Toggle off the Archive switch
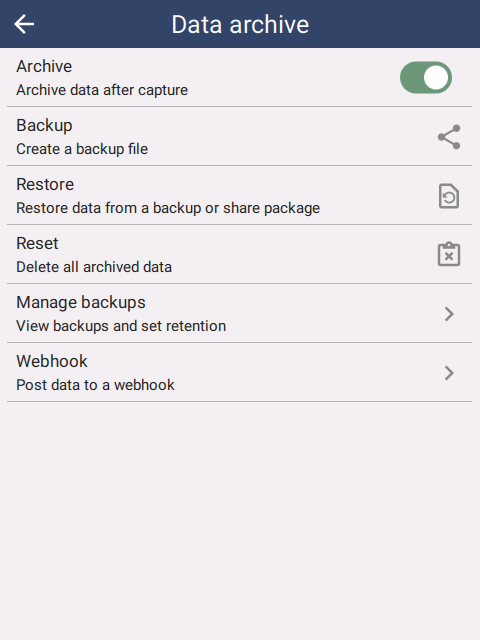The width and height of the screenshot is (480, 640). pyautogui.click(x=426, y=78)
